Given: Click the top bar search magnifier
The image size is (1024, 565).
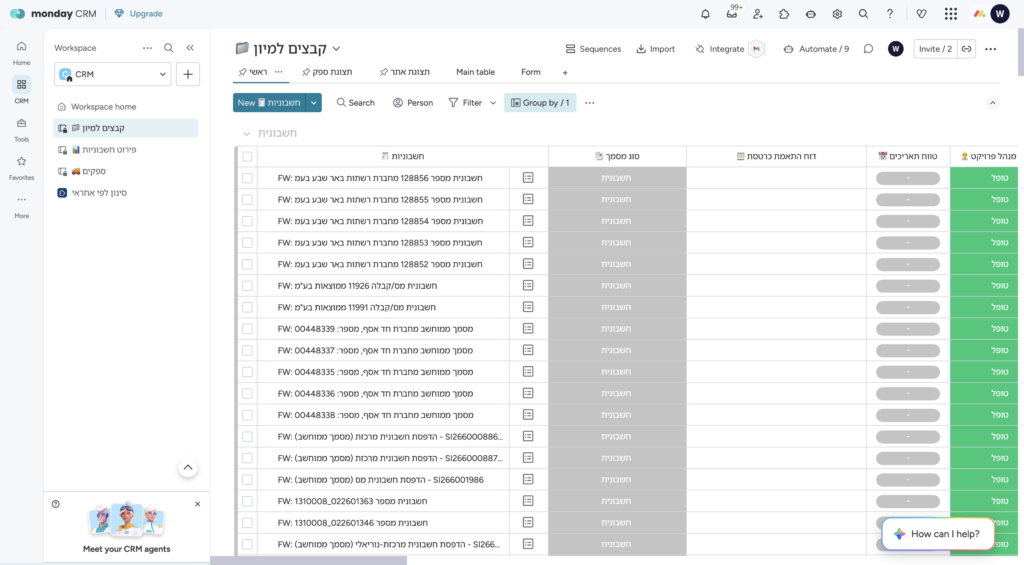Looking at the screenshot, I should pos(863,14).
